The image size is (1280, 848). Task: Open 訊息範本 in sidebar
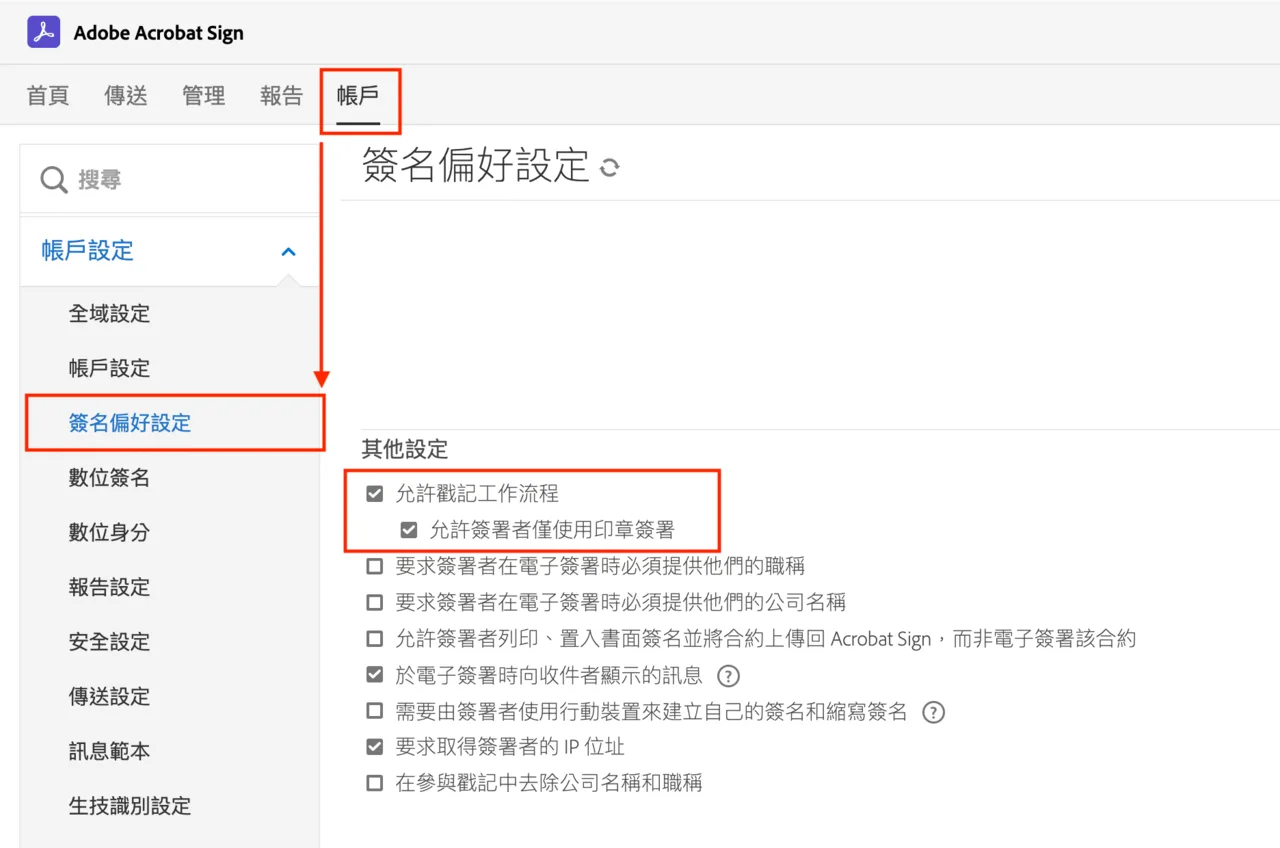[x=109, y=751]
